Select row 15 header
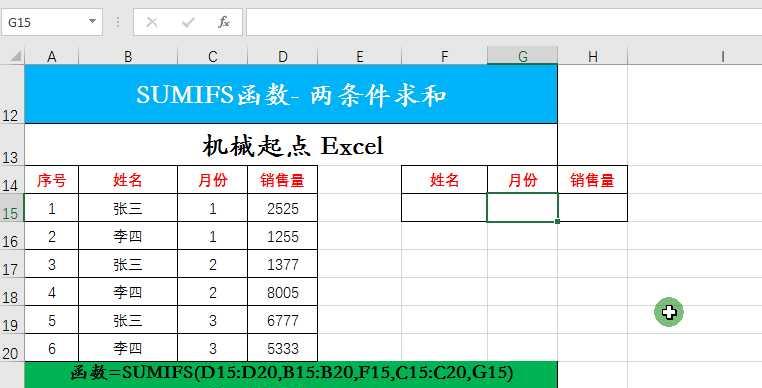 (x=12, y=208)
